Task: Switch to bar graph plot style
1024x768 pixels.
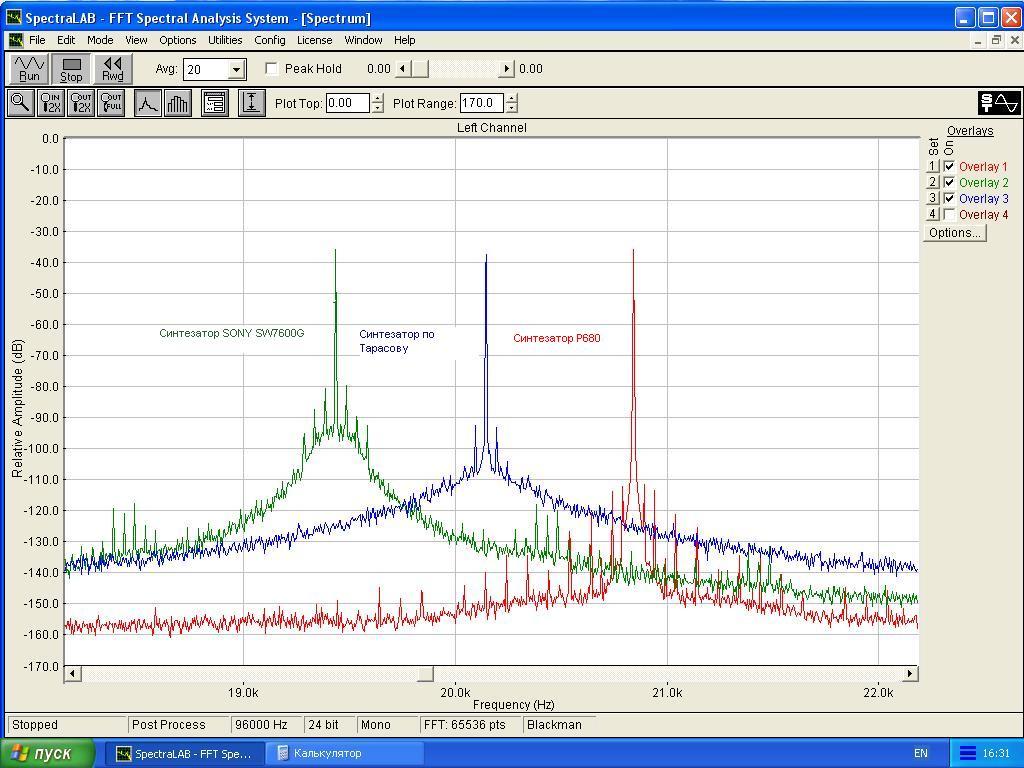Action: tap(178, 103)
